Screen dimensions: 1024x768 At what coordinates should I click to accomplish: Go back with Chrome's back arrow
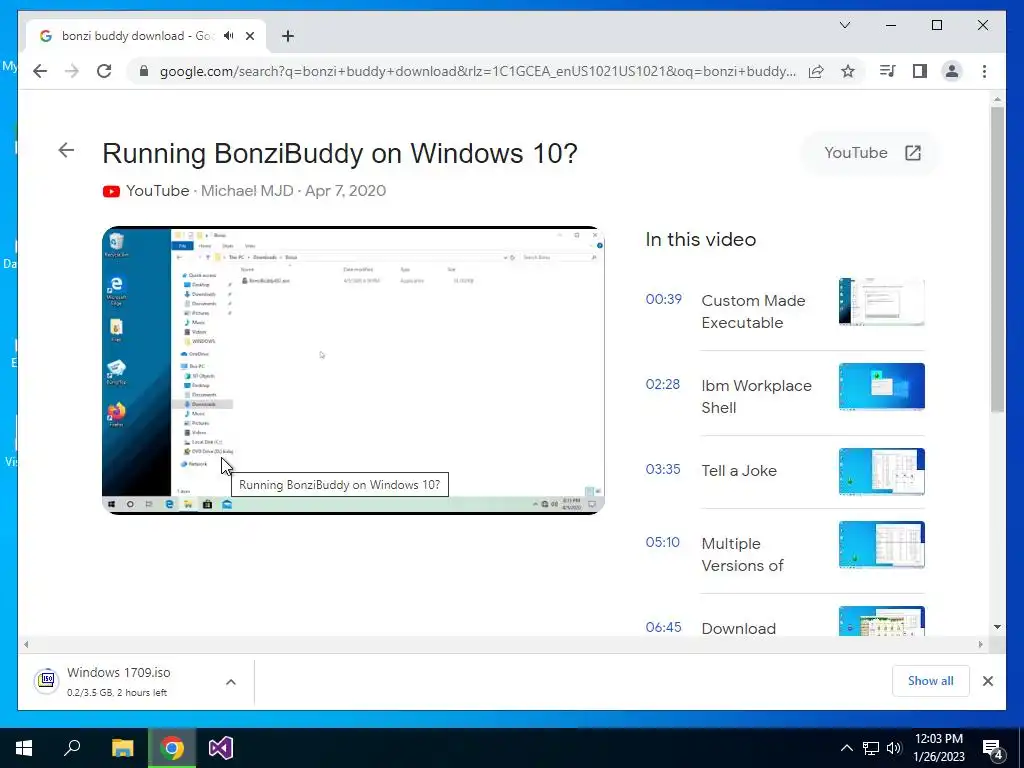[40, 71]
